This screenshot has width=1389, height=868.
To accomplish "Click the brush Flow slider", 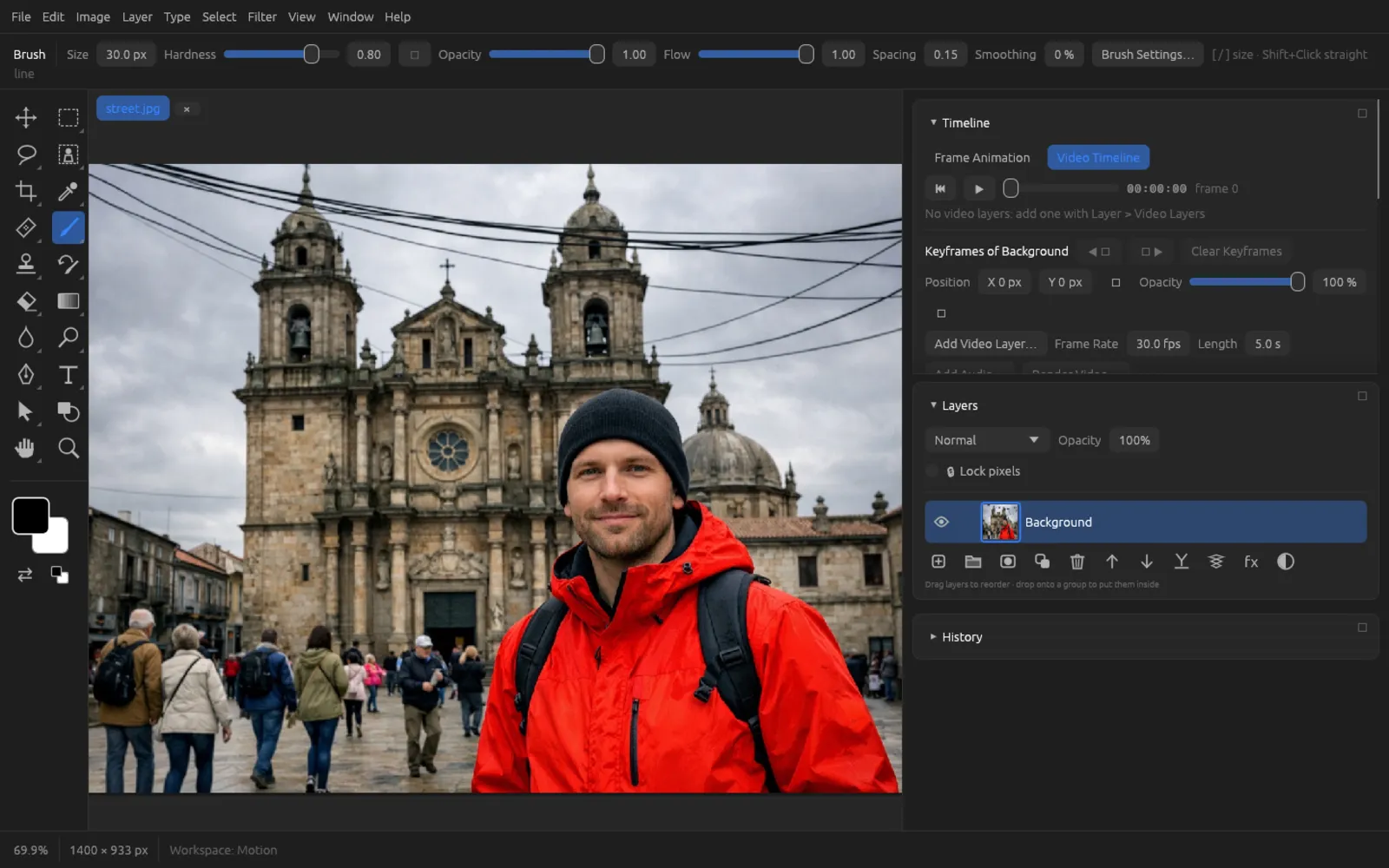I will click(x=755, y=55).
